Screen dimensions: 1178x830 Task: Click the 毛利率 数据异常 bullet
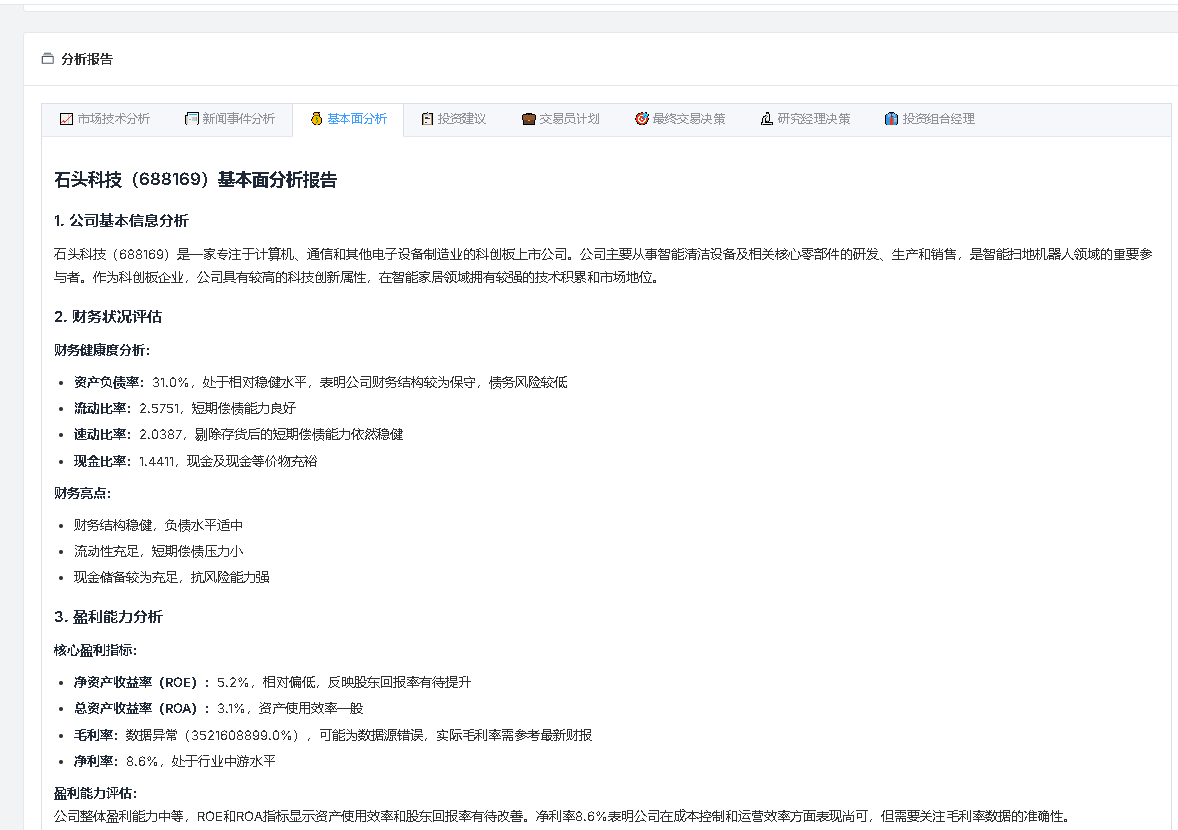coord(333,735)
